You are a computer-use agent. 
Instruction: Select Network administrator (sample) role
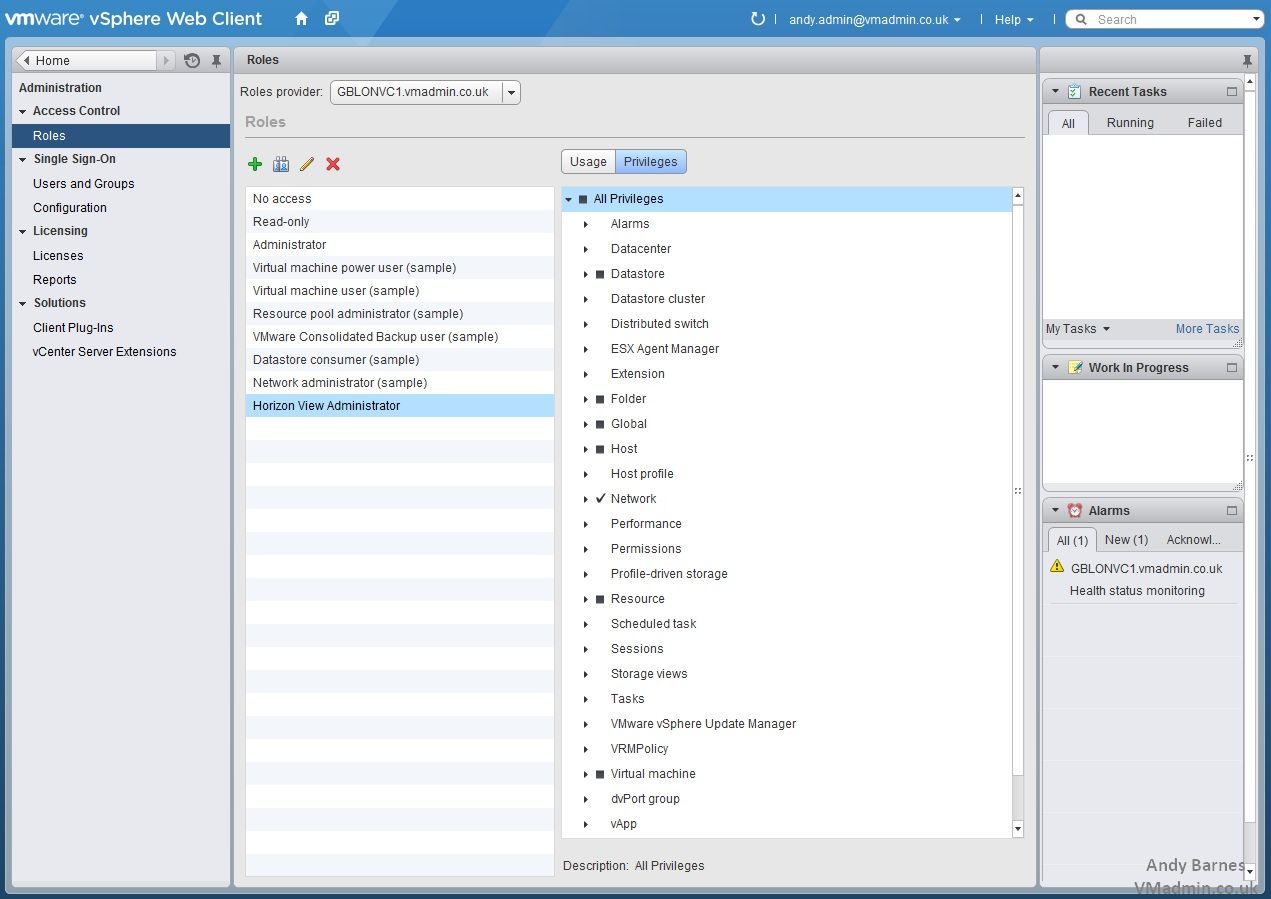(400, 383)
